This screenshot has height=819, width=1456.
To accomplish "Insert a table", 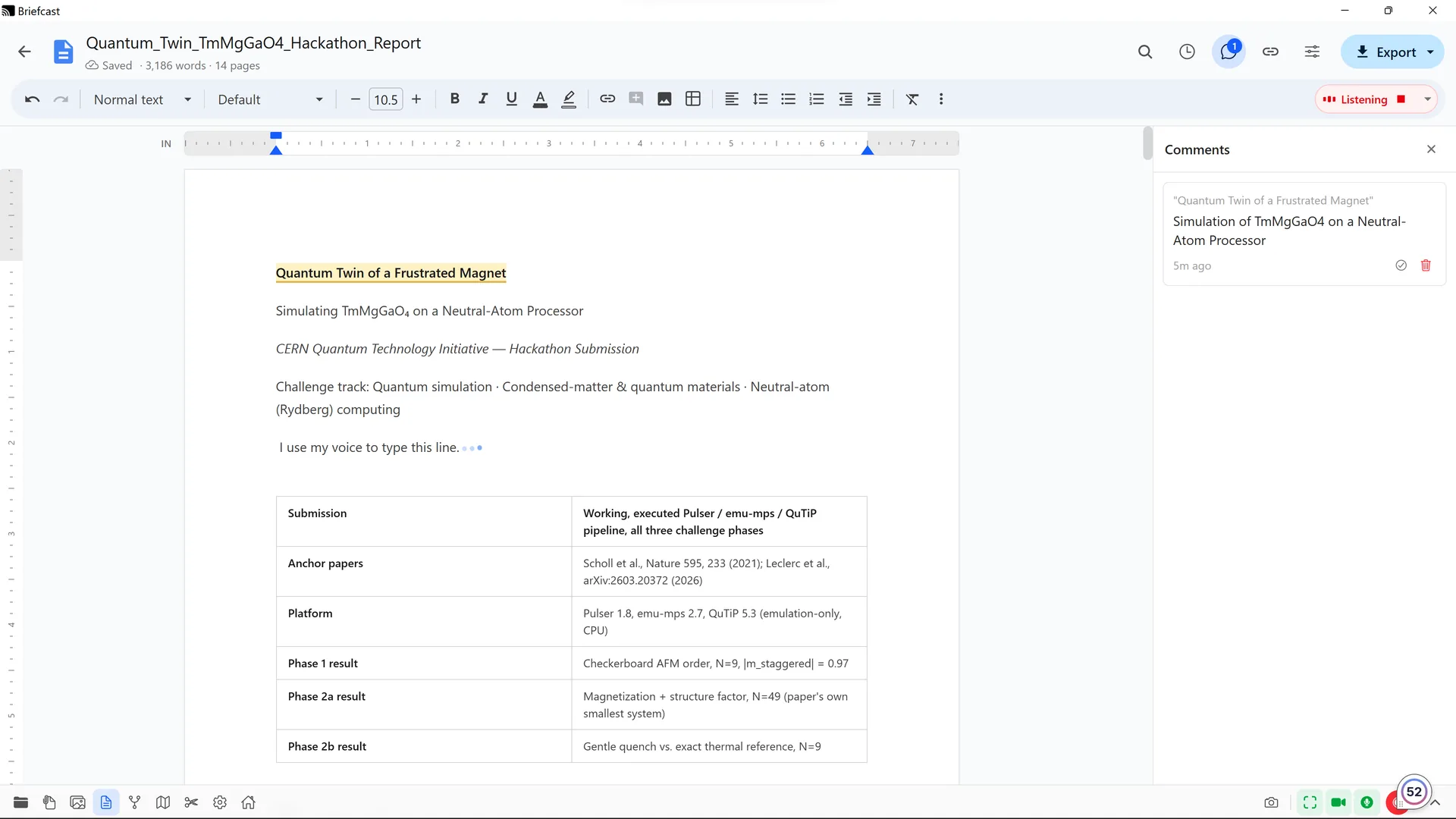I will pos(692,99).
